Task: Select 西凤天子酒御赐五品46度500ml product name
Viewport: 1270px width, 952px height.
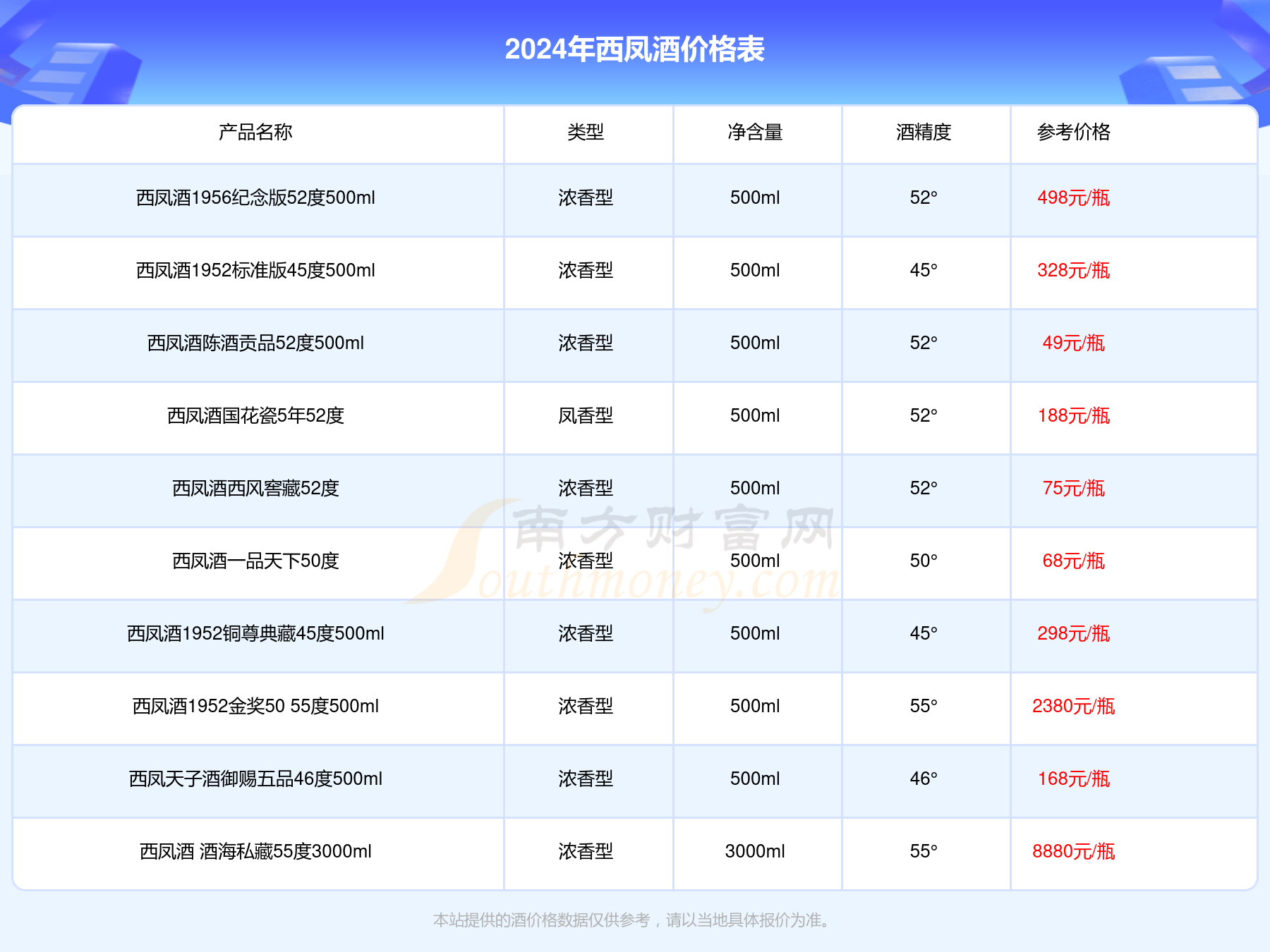Action: [x=255, y=779]
